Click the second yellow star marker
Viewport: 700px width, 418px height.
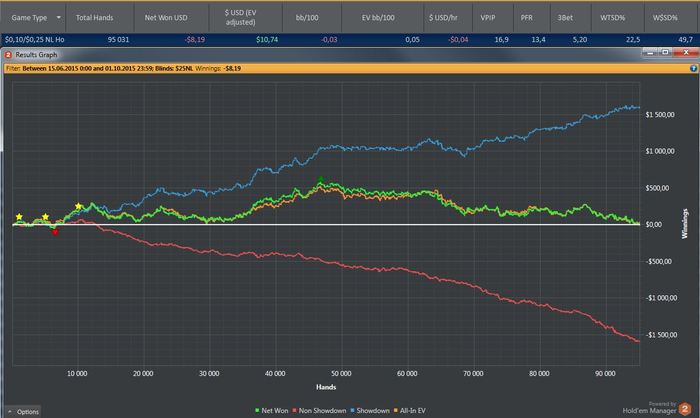[45, 217]
